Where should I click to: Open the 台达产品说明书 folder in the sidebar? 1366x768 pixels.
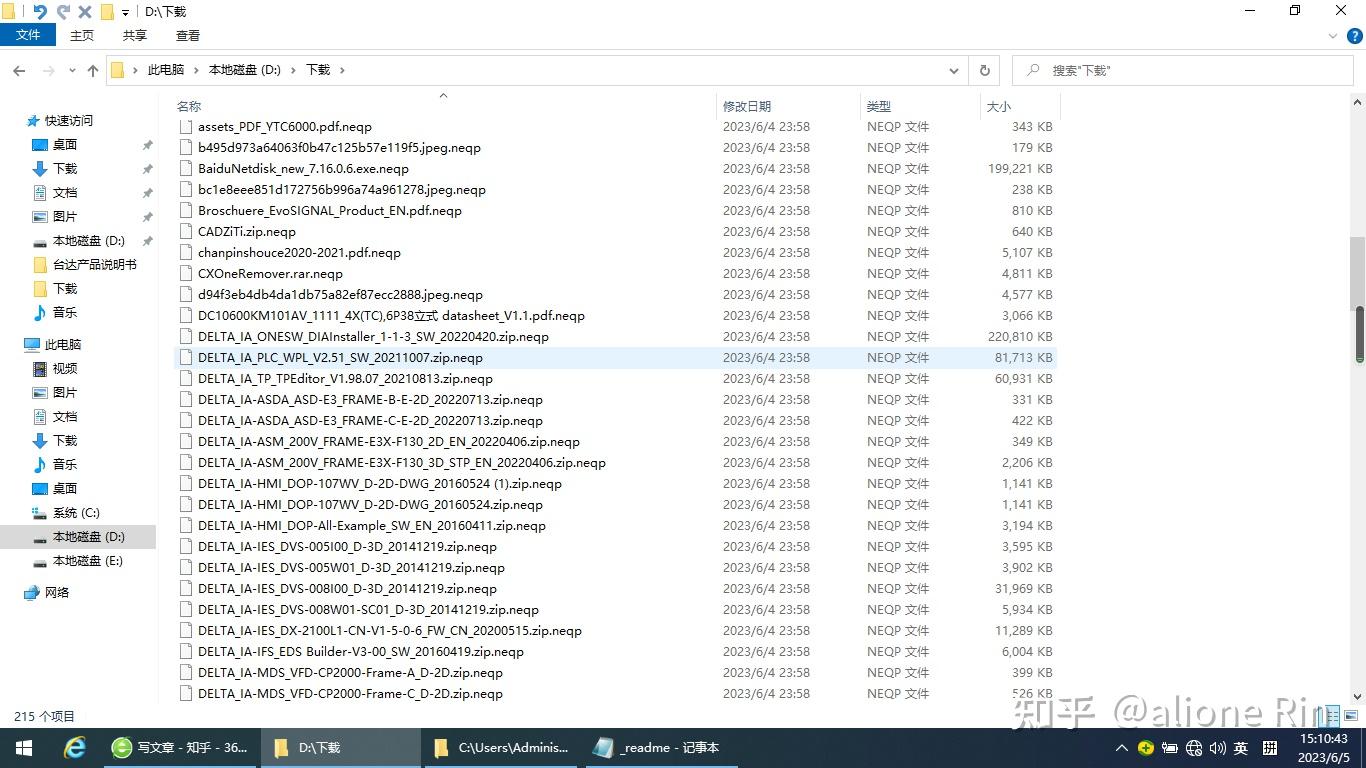pyautogui.click(x=95, y=264)
